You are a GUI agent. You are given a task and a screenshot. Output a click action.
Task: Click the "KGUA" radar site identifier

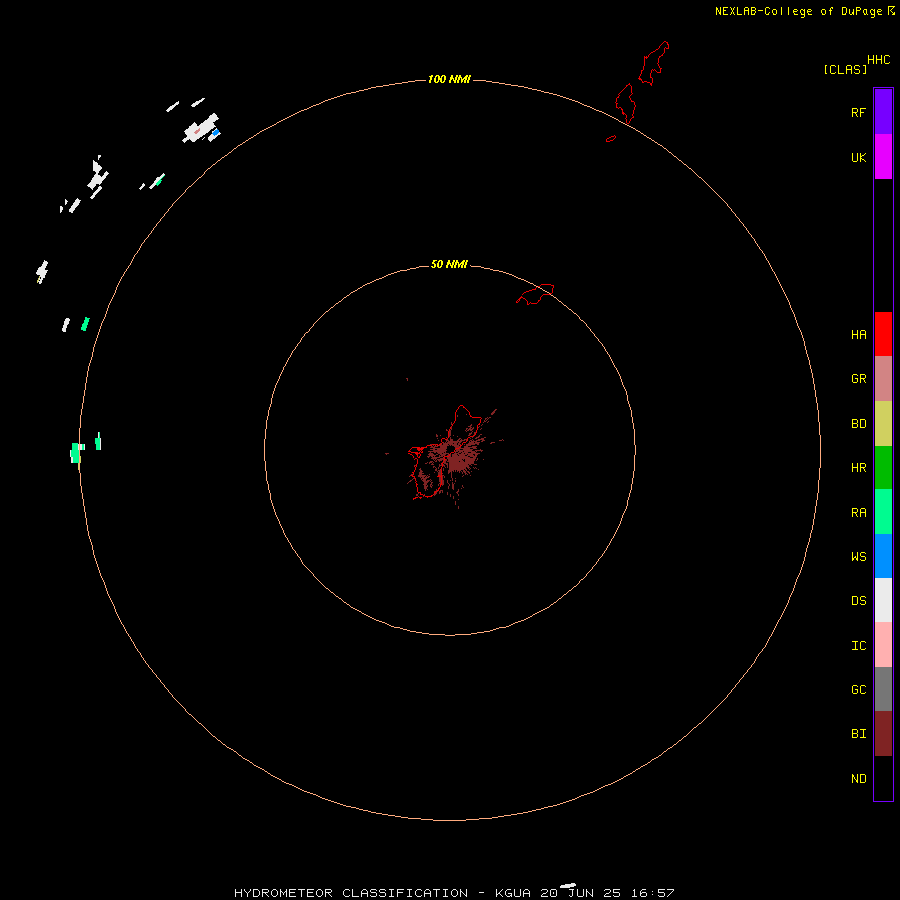(514, 893)
